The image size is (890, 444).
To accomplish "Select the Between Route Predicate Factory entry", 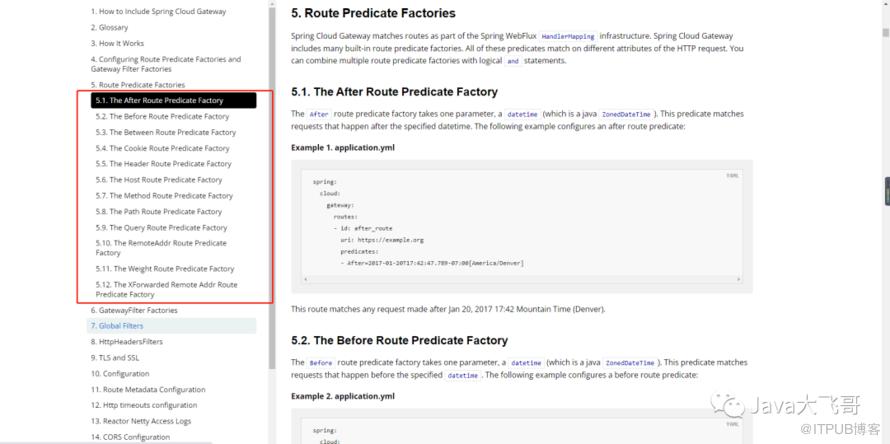I will (x=165, y=132).
